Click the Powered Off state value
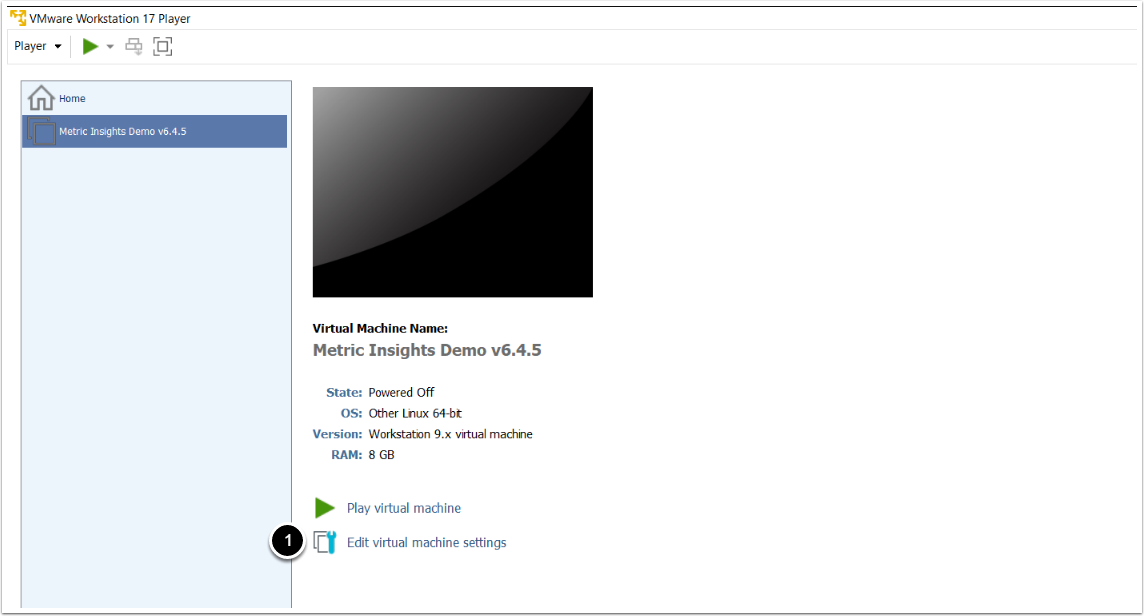 pos(401,393)
